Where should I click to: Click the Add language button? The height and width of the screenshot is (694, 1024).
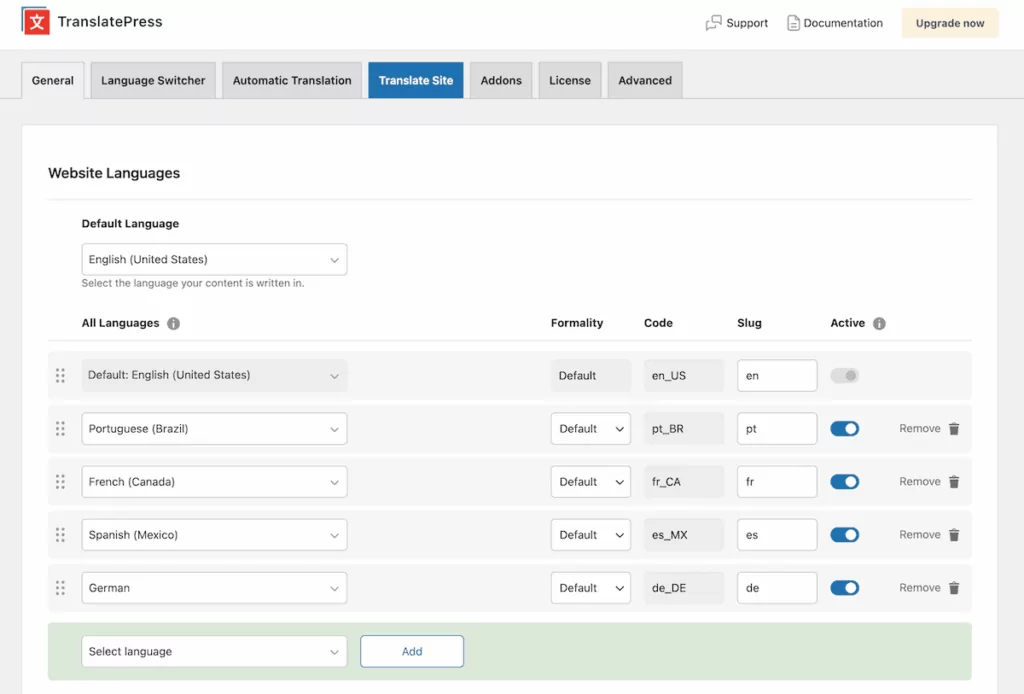[x=412, y=652]
